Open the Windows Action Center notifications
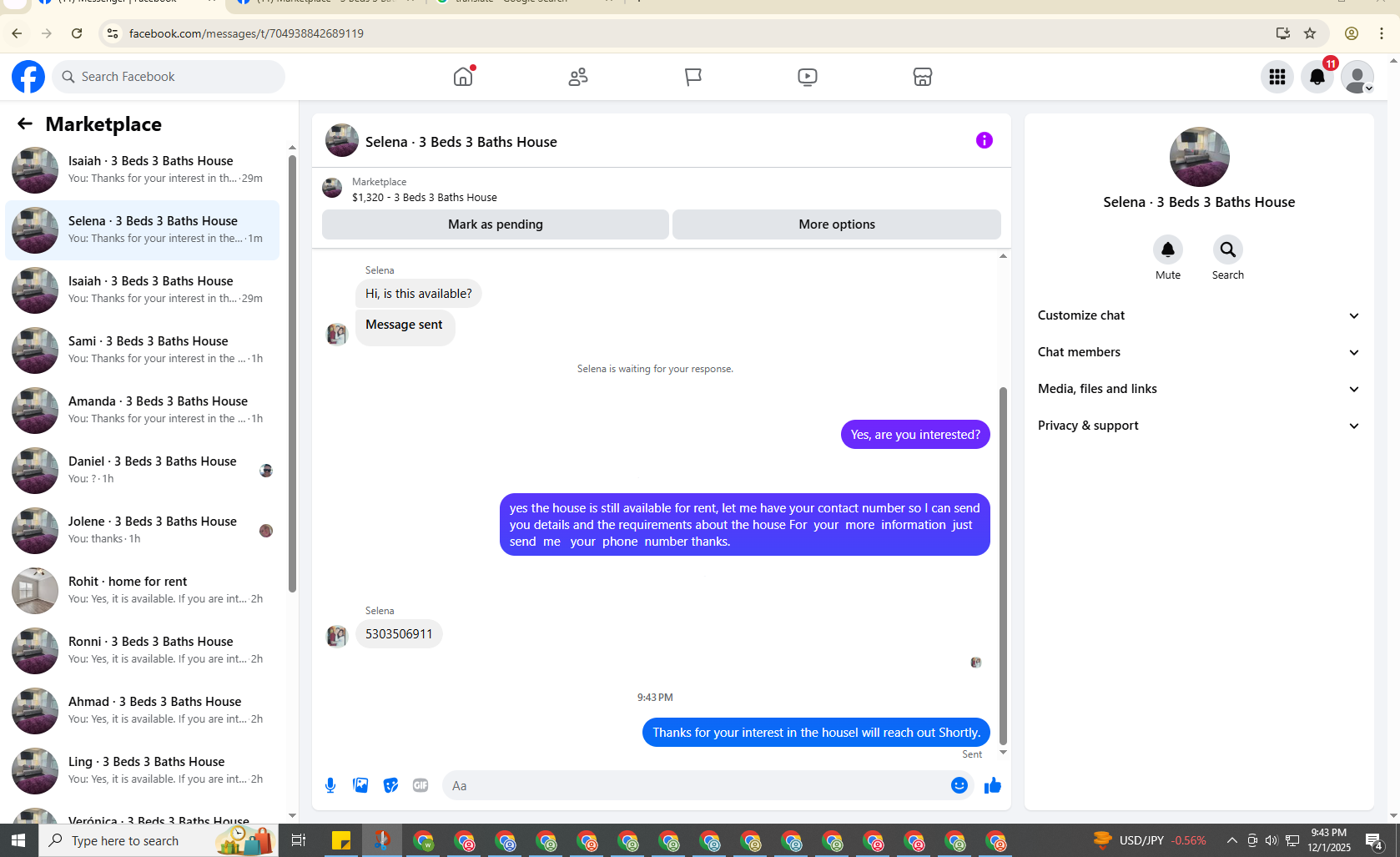Viewport: 1400px width, 857px height. pyautogui.click(x=1374, y=840)
